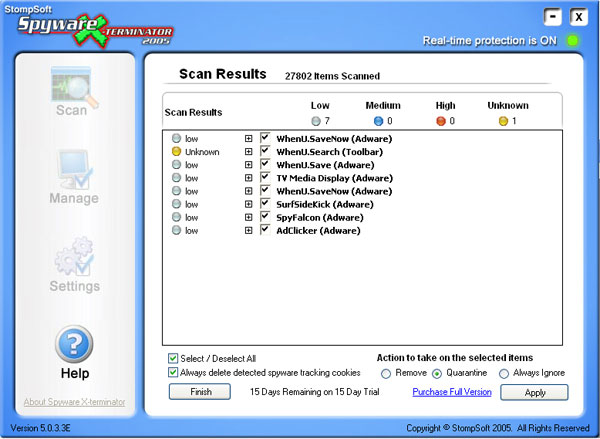Open the About Spyware X-terminator link

pos(74,402)
